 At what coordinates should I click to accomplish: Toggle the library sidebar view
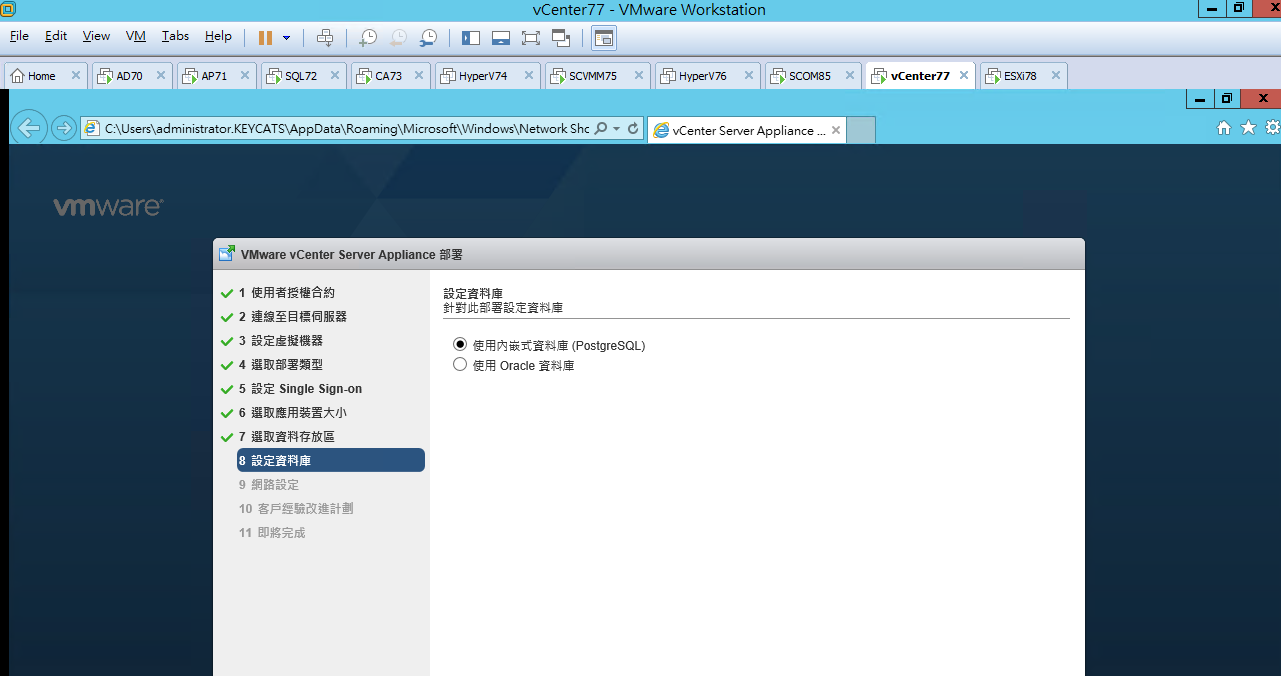click(x=471, y=37)
